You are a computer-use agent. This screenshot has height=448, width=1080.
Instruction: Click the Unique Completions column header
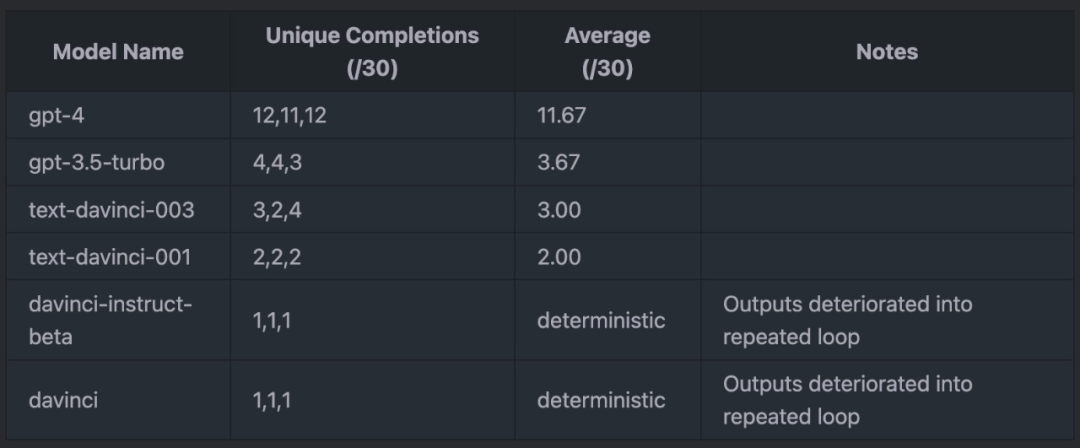pos(372,52)
